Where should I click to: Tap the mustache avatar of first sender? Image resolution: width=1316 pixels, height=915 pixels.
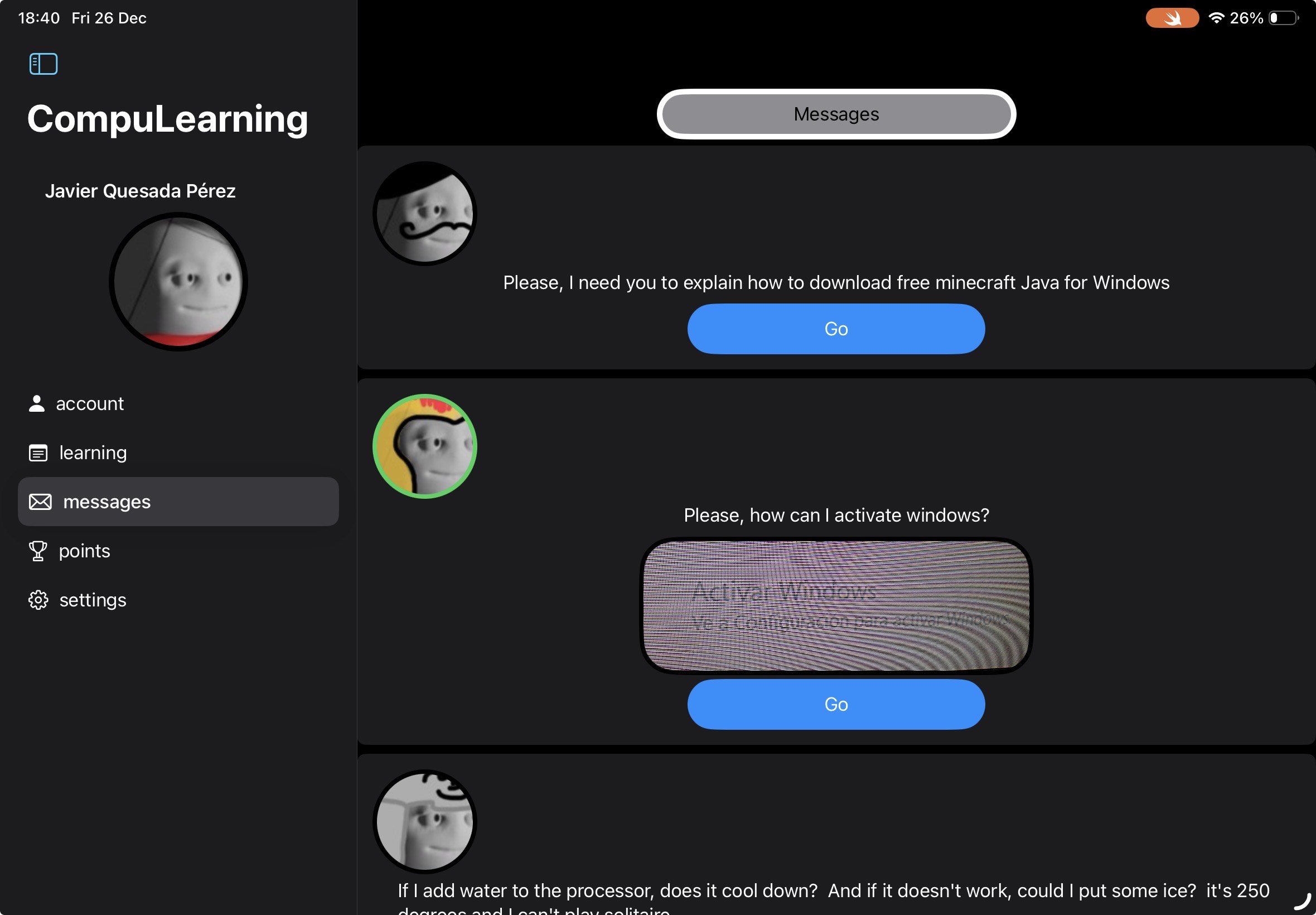click(x=424, y=213)
